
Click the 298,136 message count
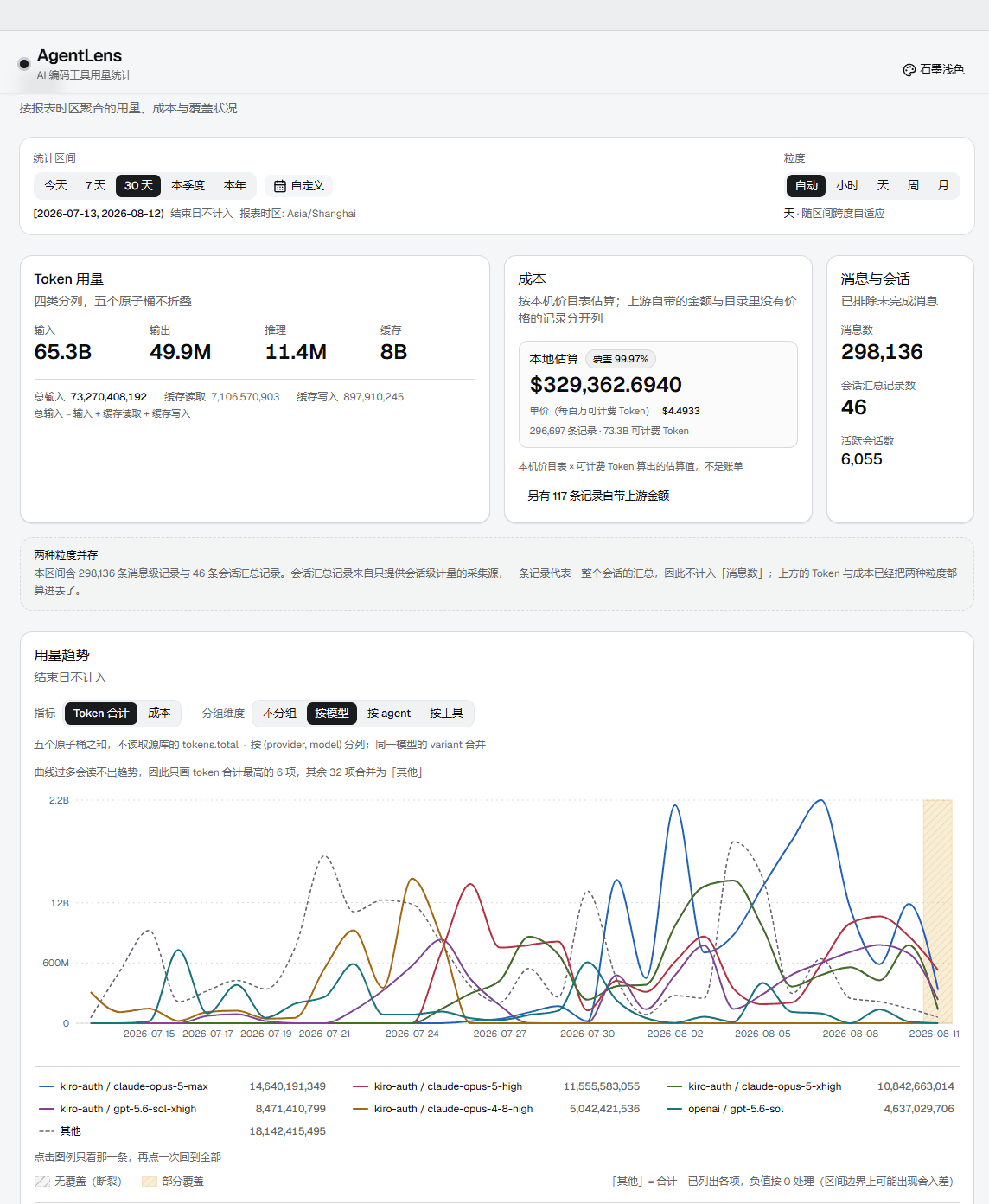coord(882,352)
